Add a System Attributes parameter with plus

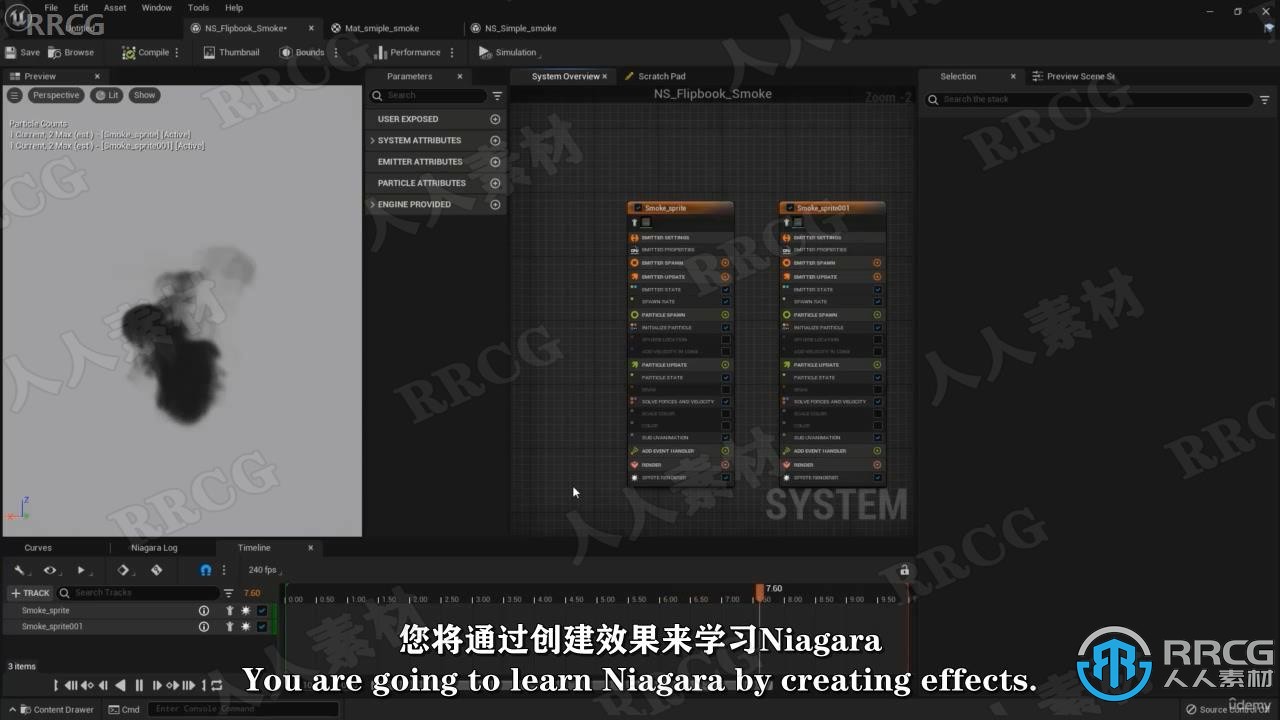pyautogui.click(x=495, y=140)
